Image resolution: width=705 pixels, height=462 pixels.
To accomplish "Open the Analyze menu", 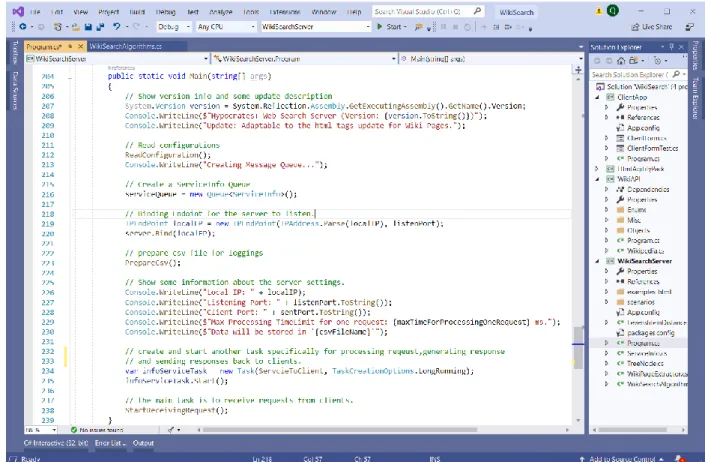I will [x=221, y=12].
